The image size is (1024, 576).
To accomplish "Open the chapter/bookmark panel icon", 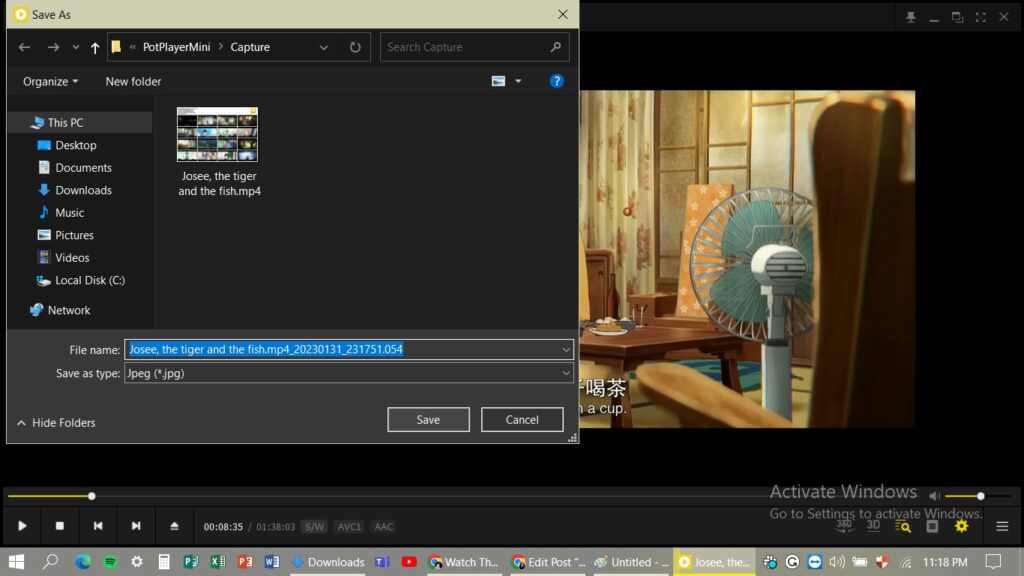I will pos(932,526).
